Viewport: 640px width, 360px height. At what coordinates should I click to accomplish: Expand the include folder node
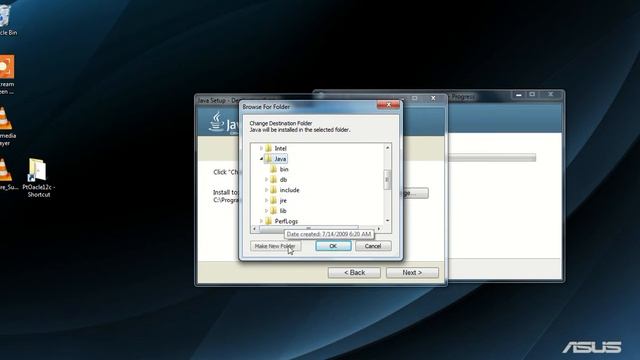tap(267, 190)
